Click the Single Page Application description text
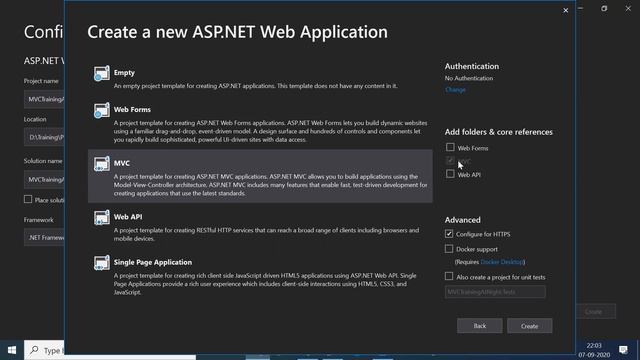 [265, 284]
